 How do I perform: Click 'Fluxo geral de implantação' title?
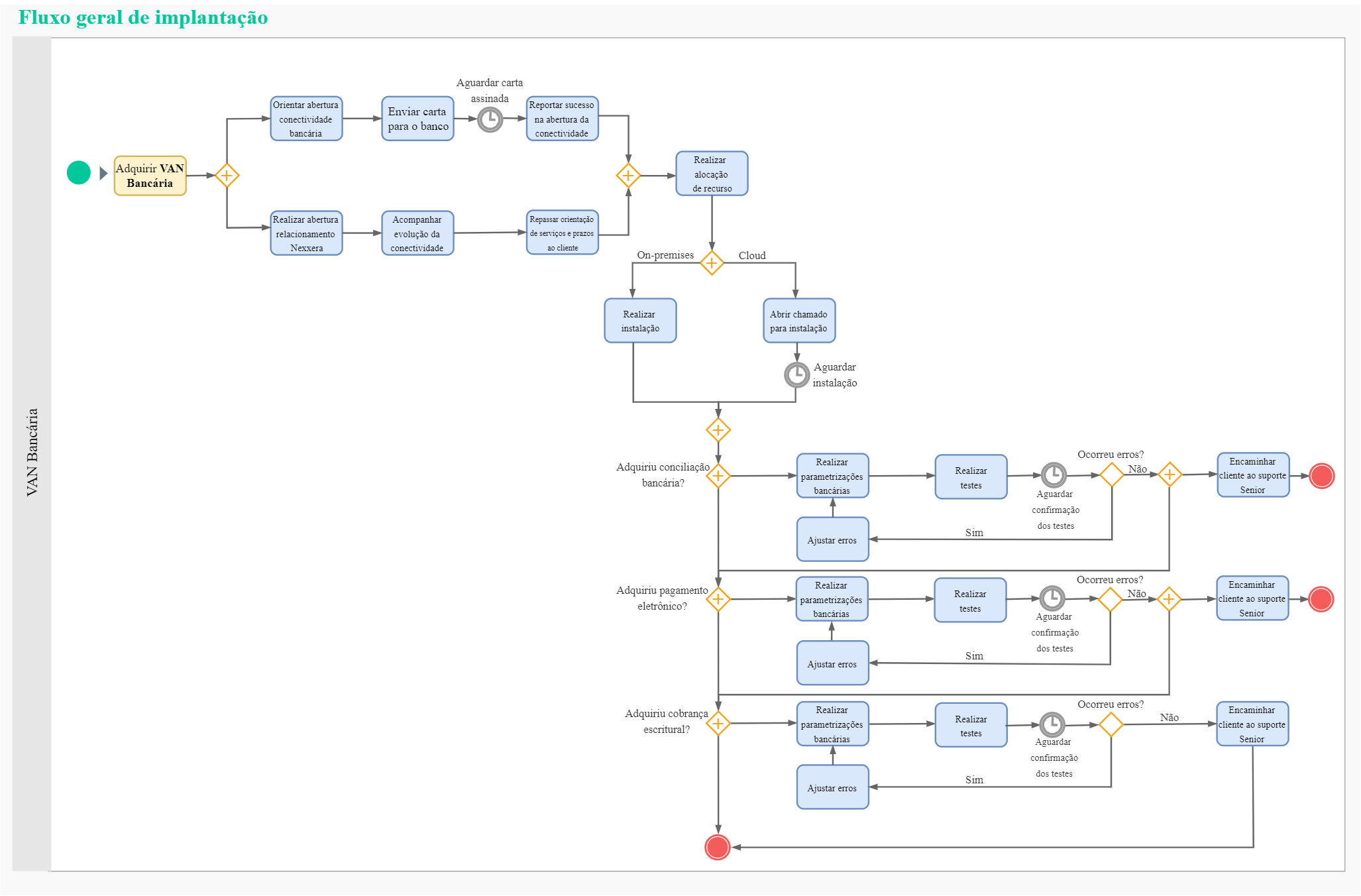[x=143, y=18]
